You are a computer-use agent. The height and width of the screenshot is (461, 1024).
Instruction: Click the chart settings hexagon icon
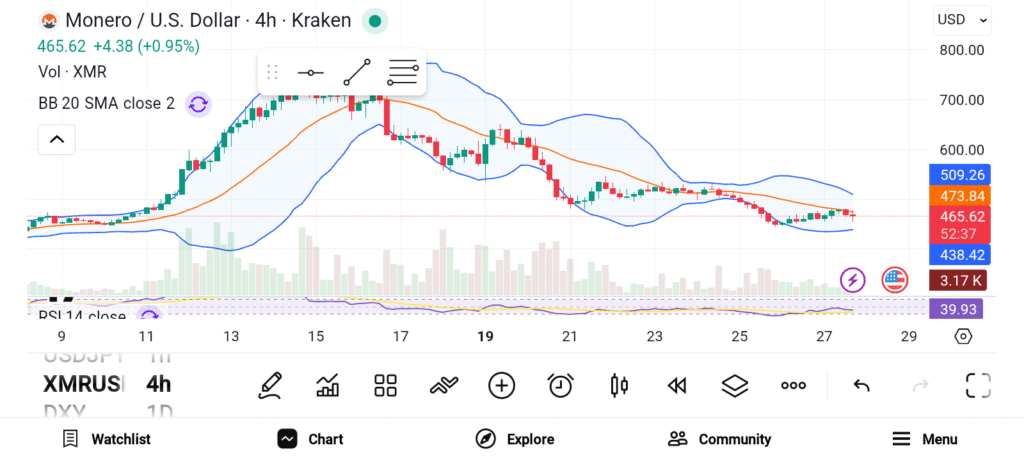(x=963, y=336)
